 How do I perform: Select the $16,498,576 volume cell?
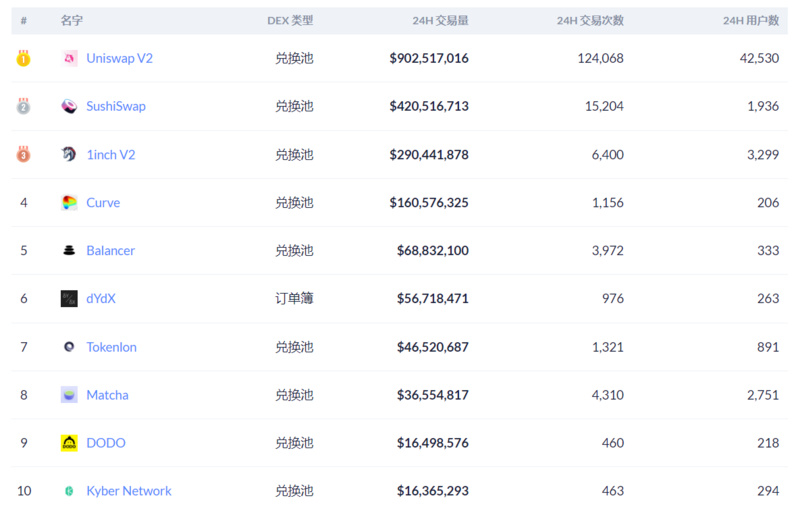(433, 443)
